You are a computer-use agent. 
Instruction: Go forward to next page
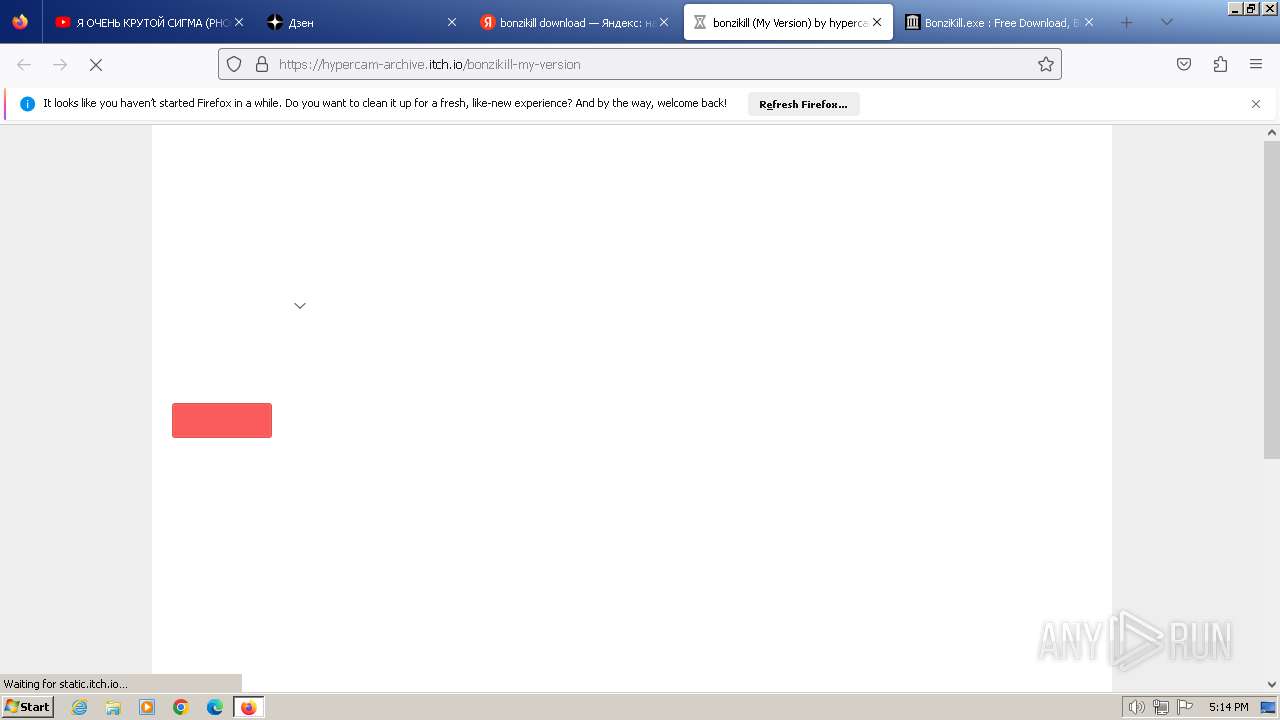[x=60, y=64]
